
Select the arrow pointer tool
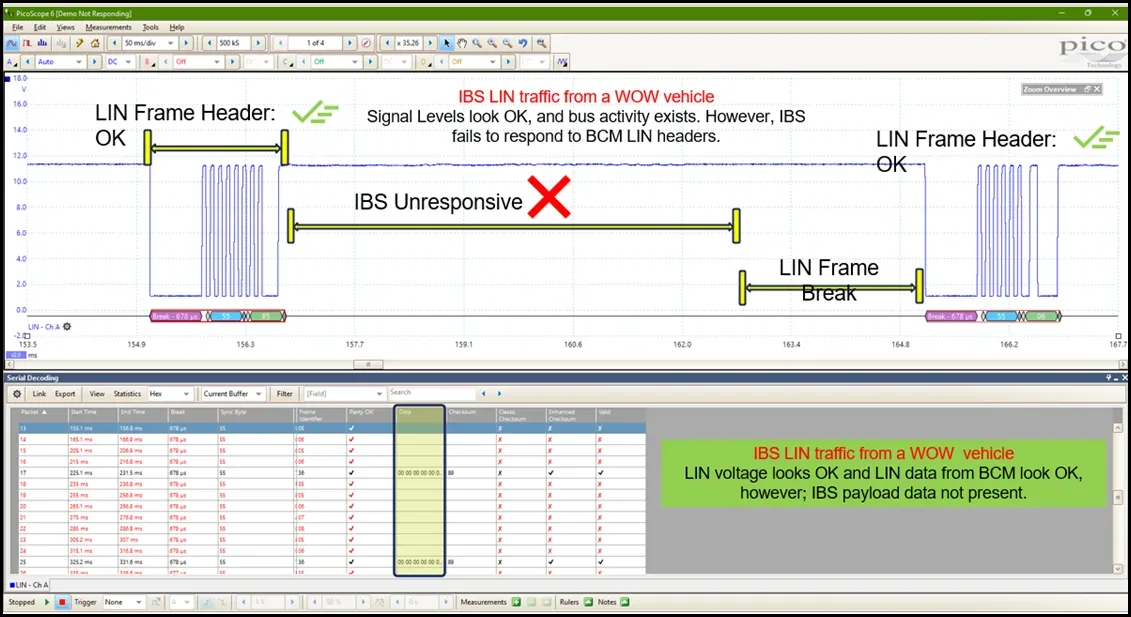[x=446, y=43]
